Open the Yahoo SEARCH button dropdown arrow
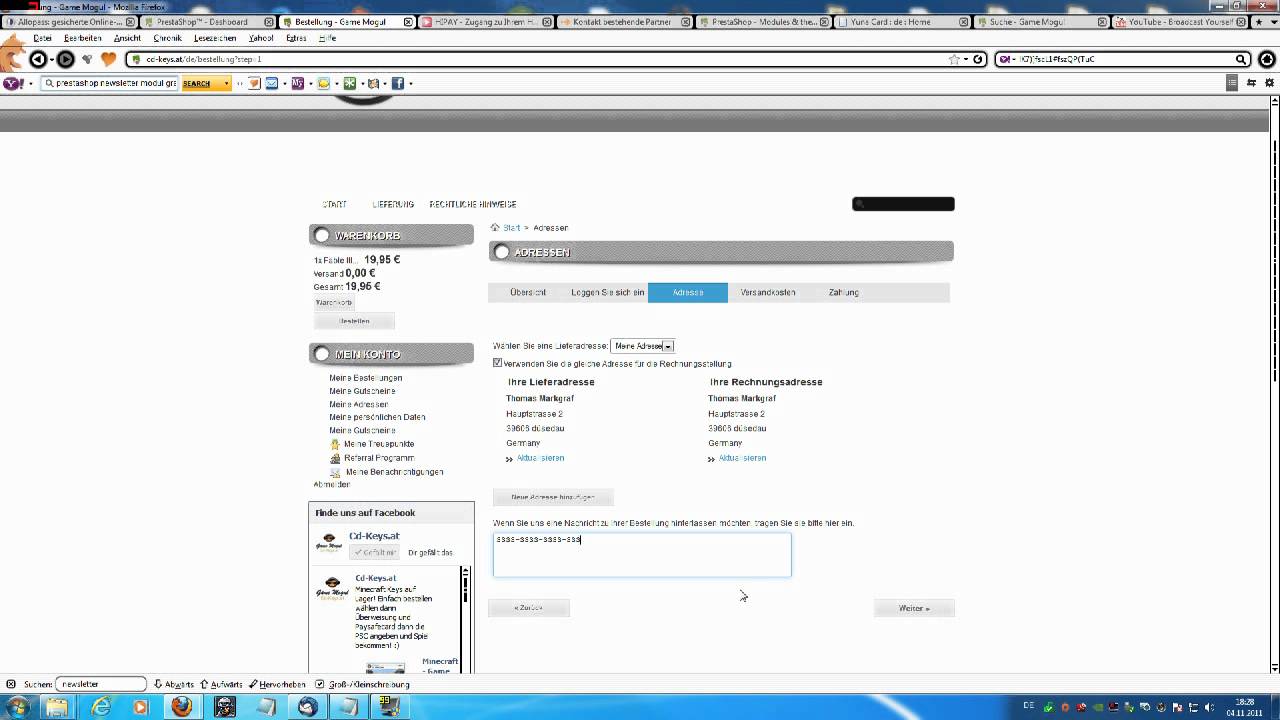The image size is (1280, 720). coord(227,83)
